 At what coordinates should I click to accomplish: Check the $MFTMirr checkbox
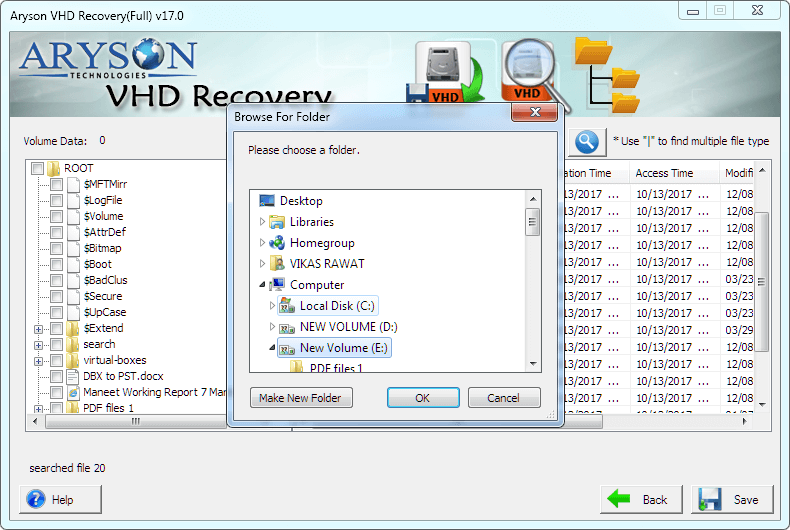(x=56, y=184)
